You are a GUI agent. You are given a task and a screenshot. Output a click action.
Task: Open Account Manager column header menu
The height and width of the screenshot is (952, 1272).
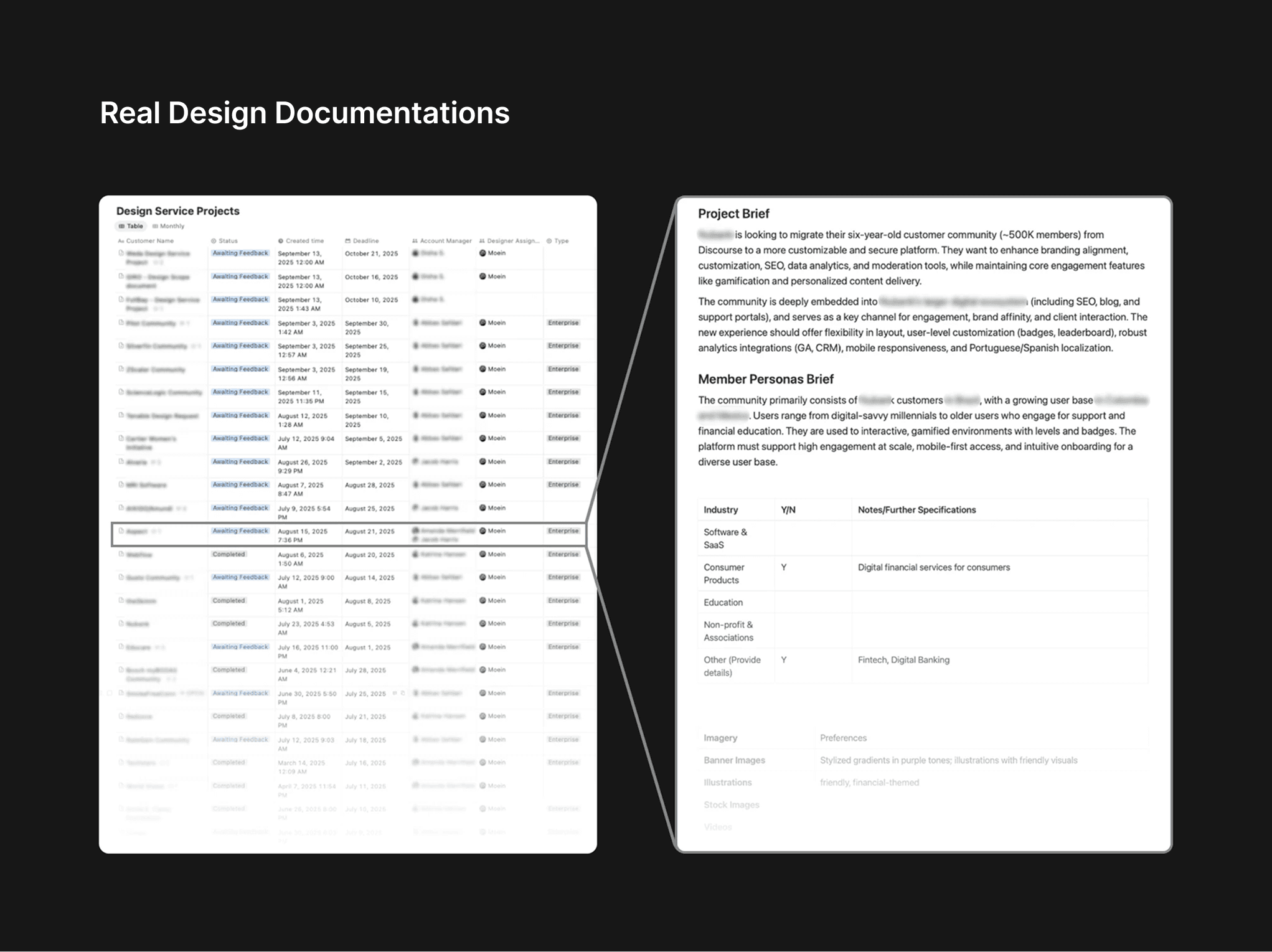coord(445,241)
